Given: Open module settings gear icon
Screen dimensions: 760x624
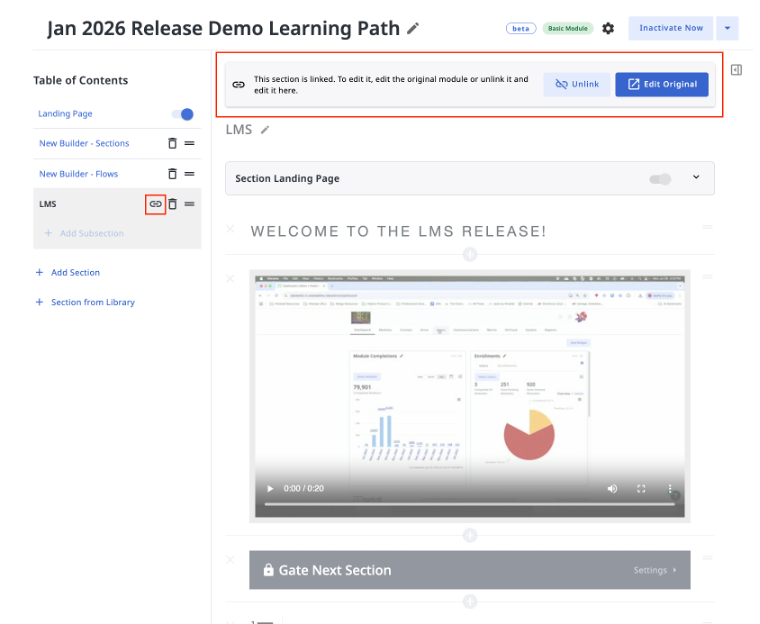Looking at the screenshot, I should point(608,28).
